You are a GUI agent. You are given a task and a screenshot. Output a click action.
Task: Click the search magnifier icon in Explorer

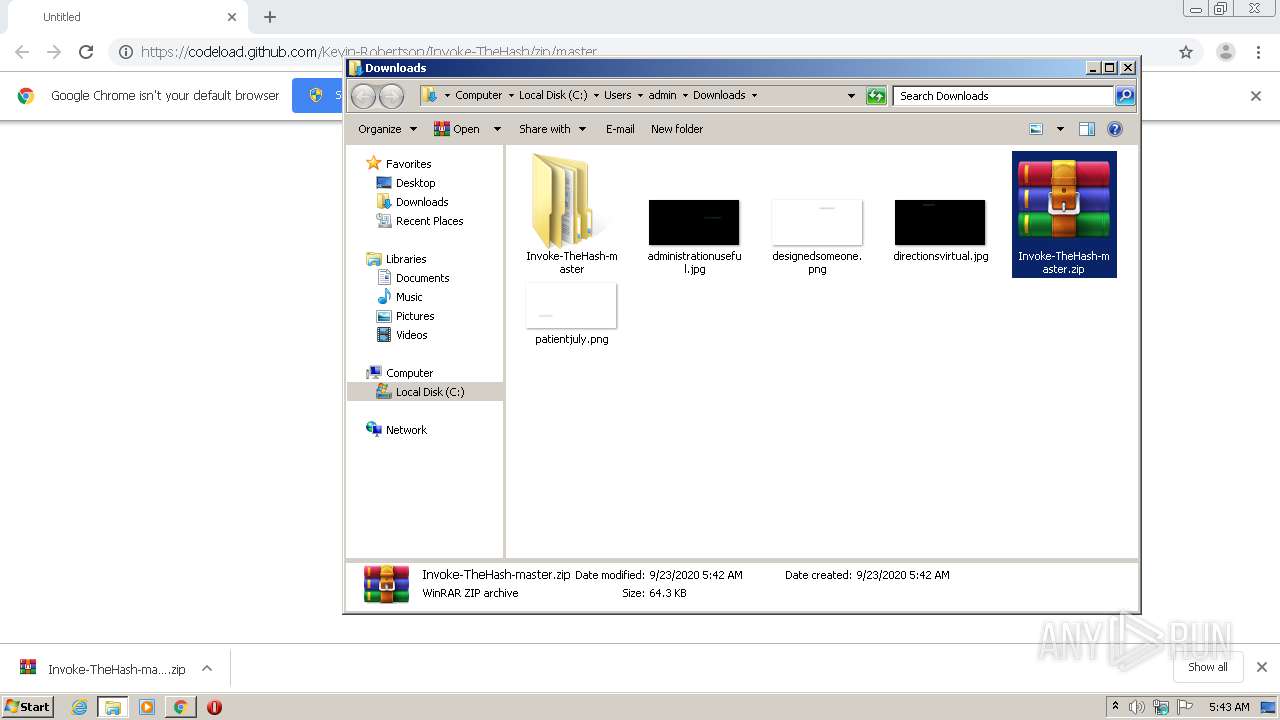point(1125,96)
